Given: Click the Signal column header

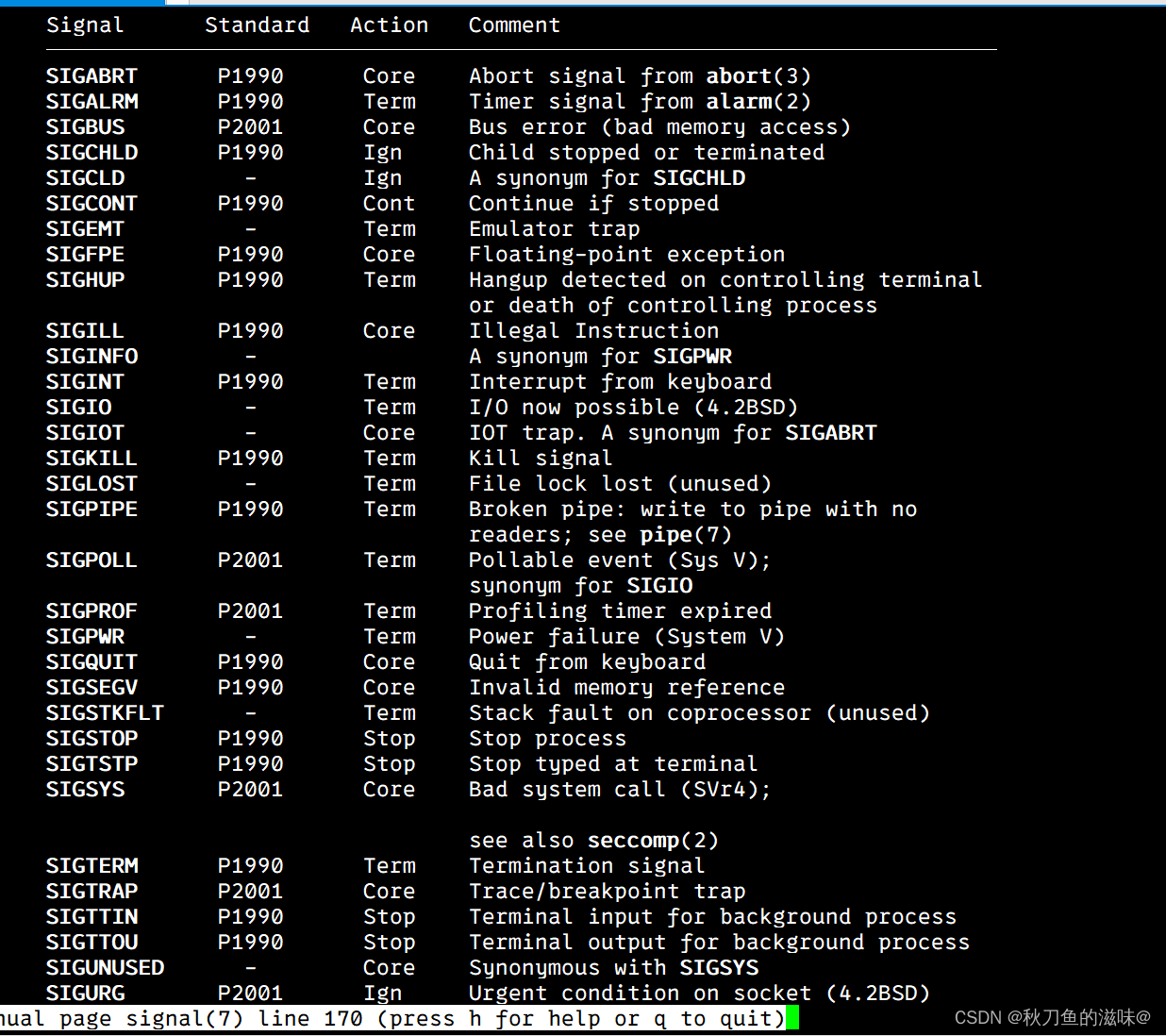Looking at the screenshot, I should 85,25.
